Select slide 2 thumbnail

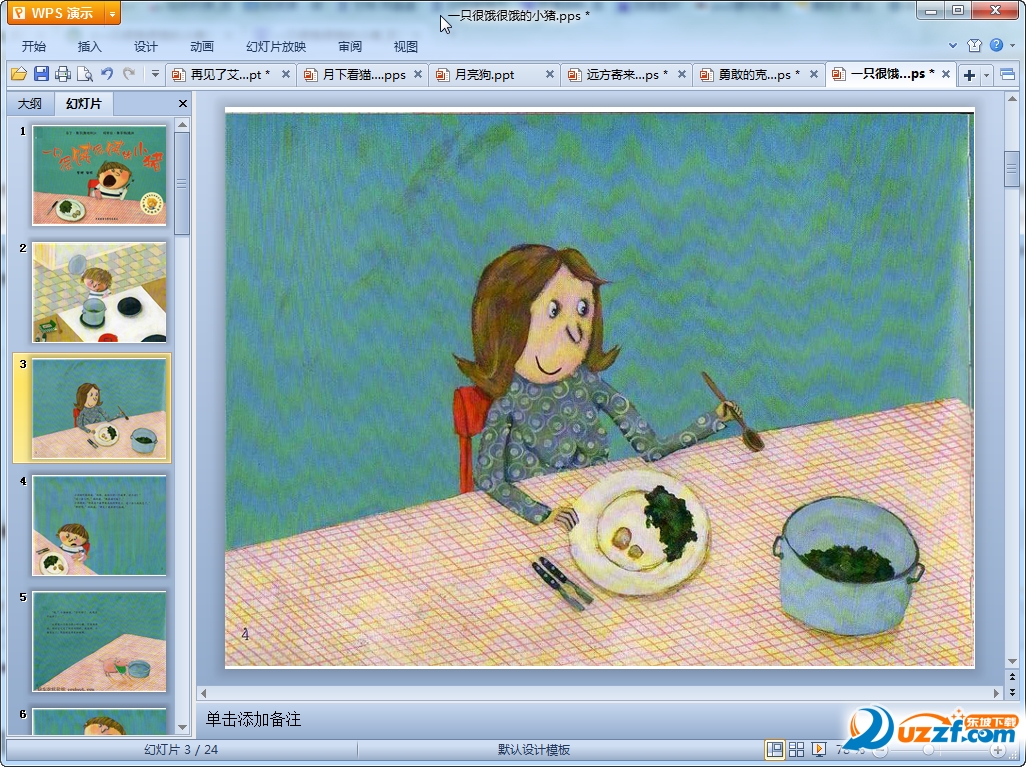99,292
